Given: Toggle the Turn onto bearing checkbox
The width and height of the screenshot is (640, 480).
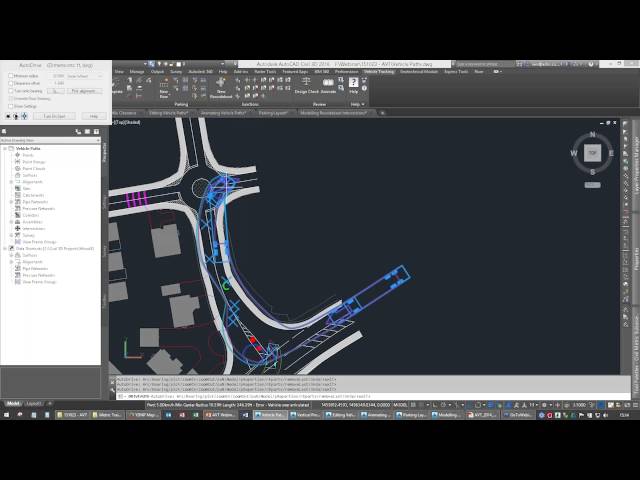Looking at the screenshot, I should pyautogui.click(x=11, y=91).
